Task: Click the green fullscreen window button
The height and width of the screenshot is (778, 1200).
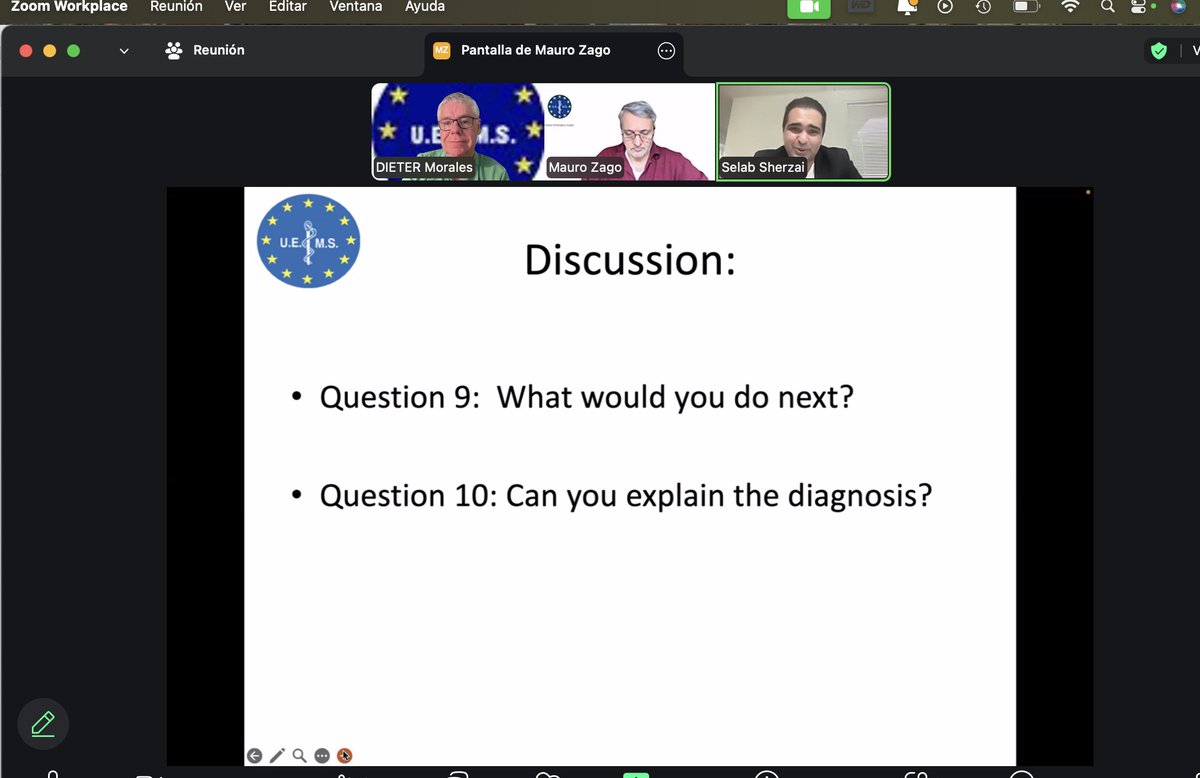Action: pos(73,50)
